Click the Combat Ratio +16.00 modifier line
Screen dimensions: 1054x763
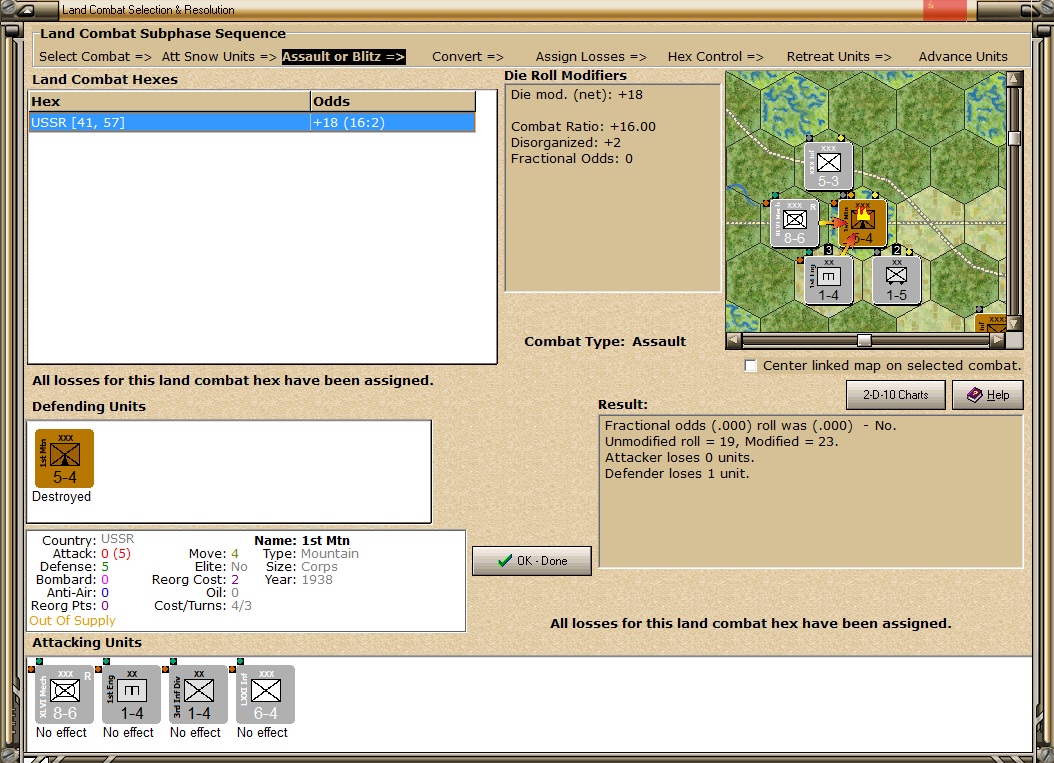click(583, 126)
